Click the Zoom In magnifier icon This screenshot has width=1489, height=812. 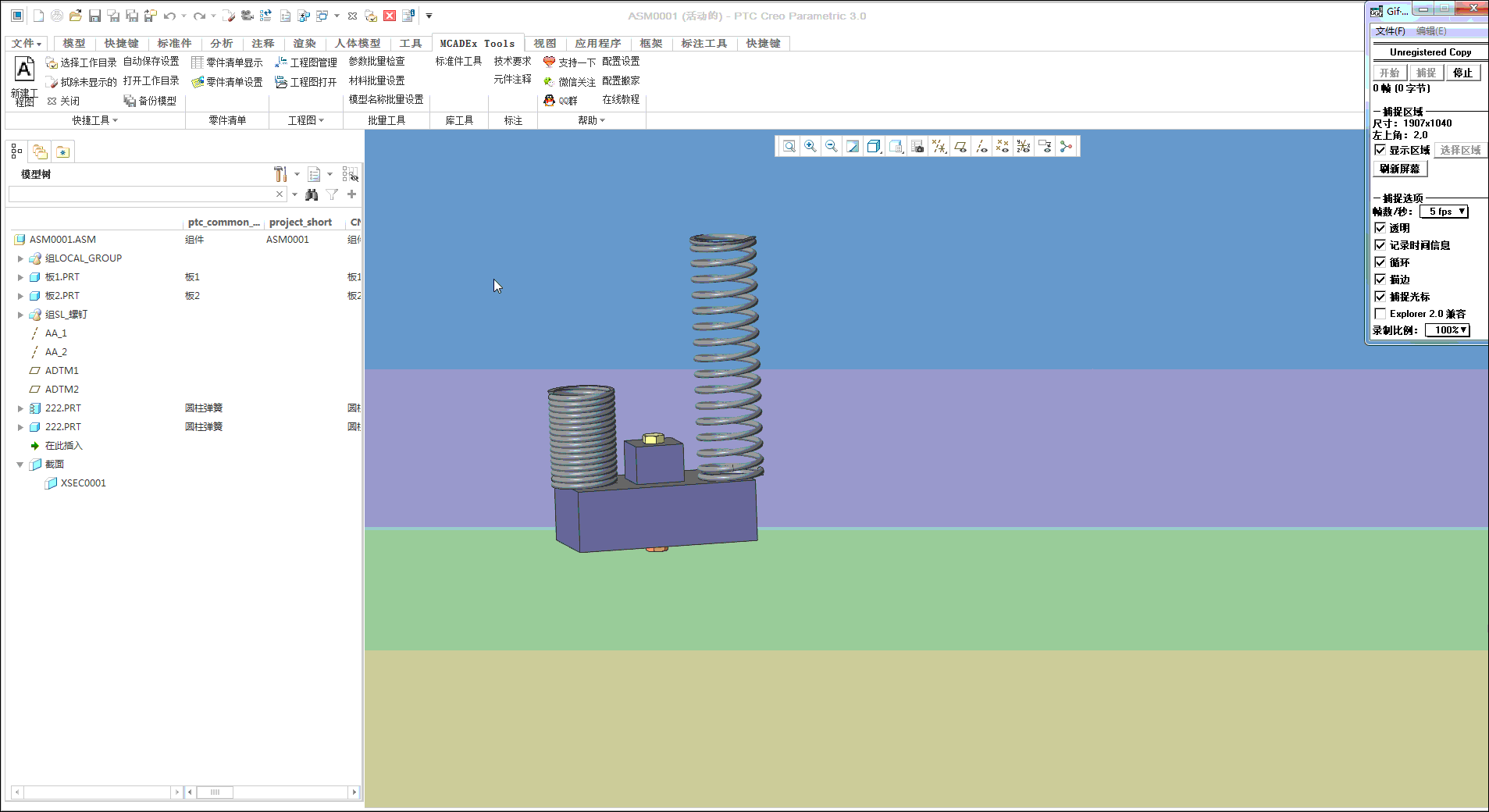(x=810, y=146)
